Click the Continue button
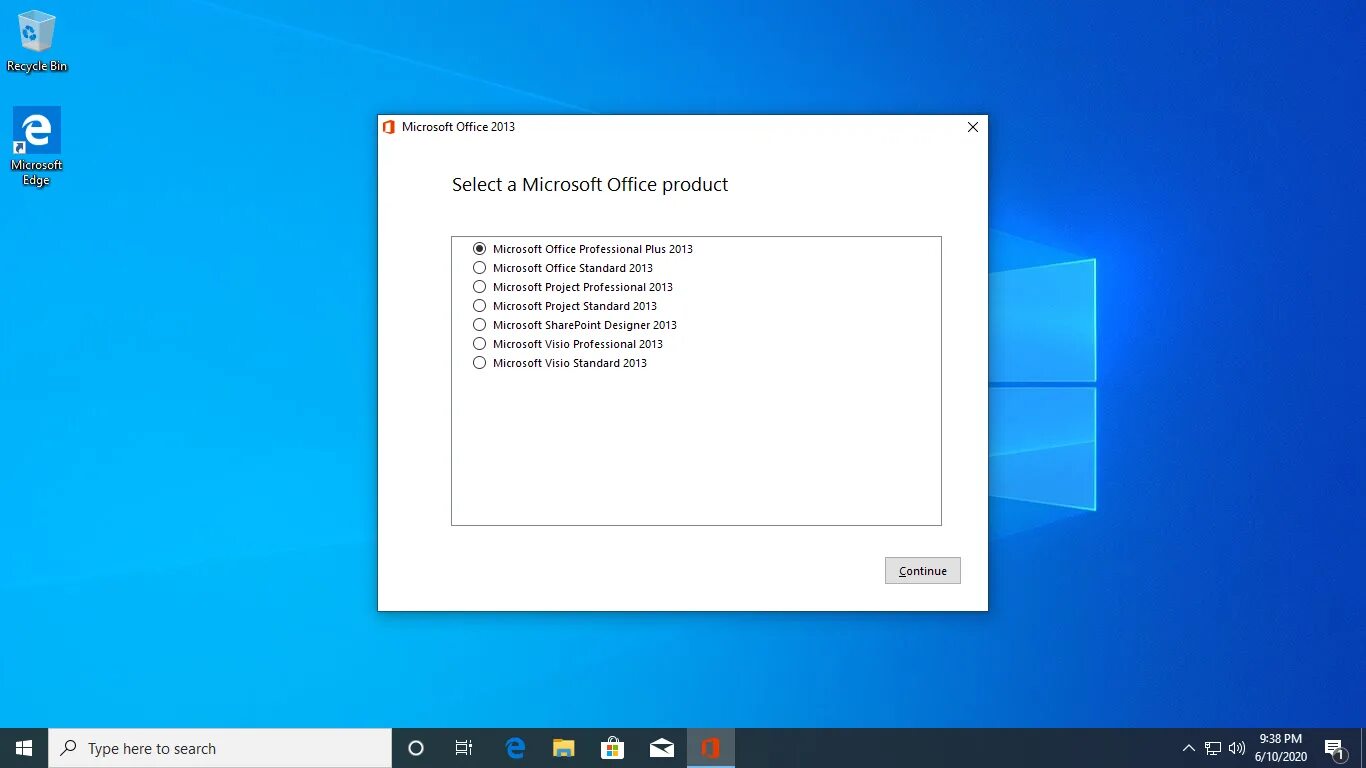The image size is (1366, 768). 921,570
